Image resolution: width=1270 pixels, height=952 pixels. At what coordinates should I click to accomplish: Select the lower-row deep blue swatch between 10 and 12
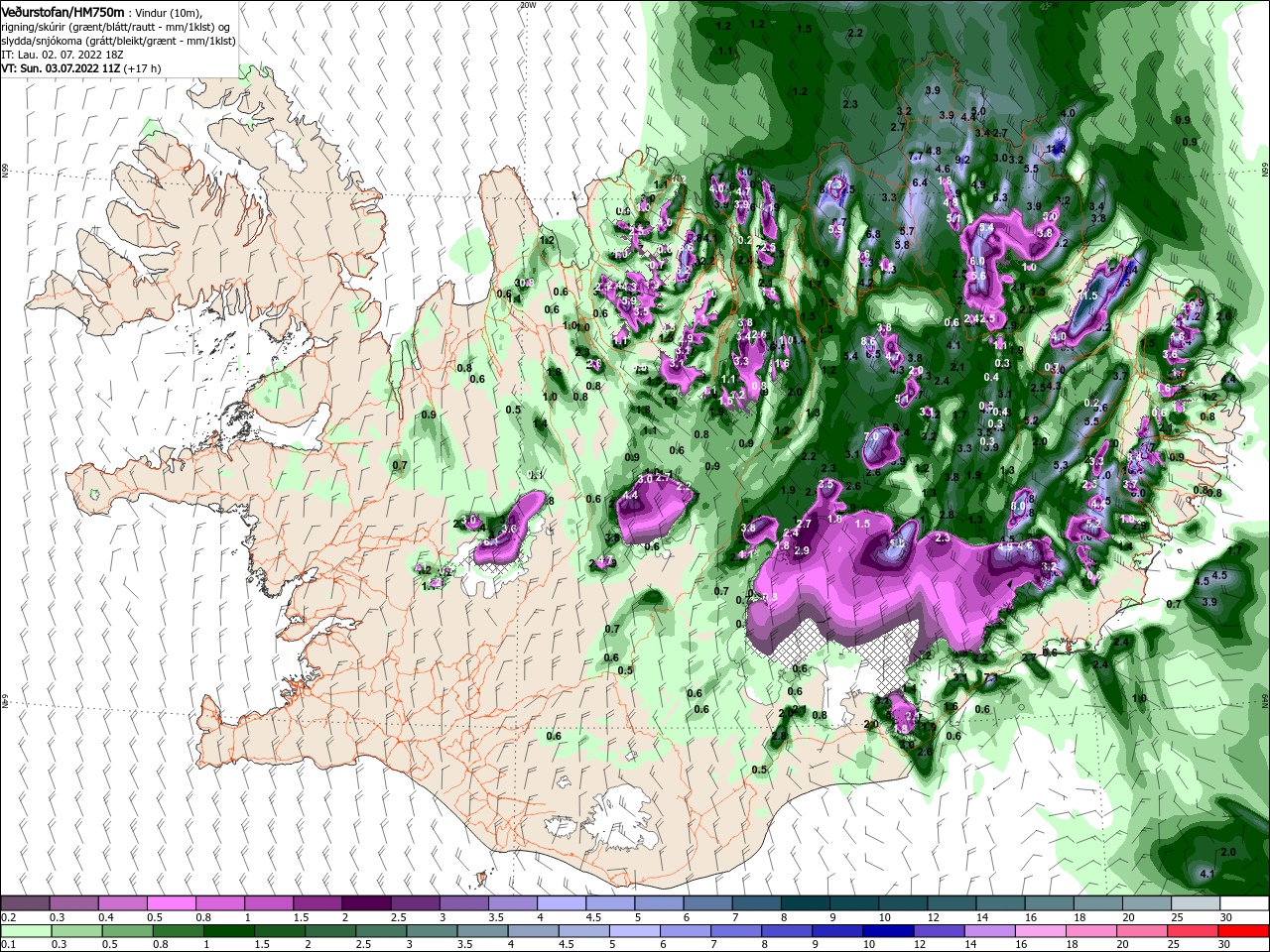click(x=888, y=931)
